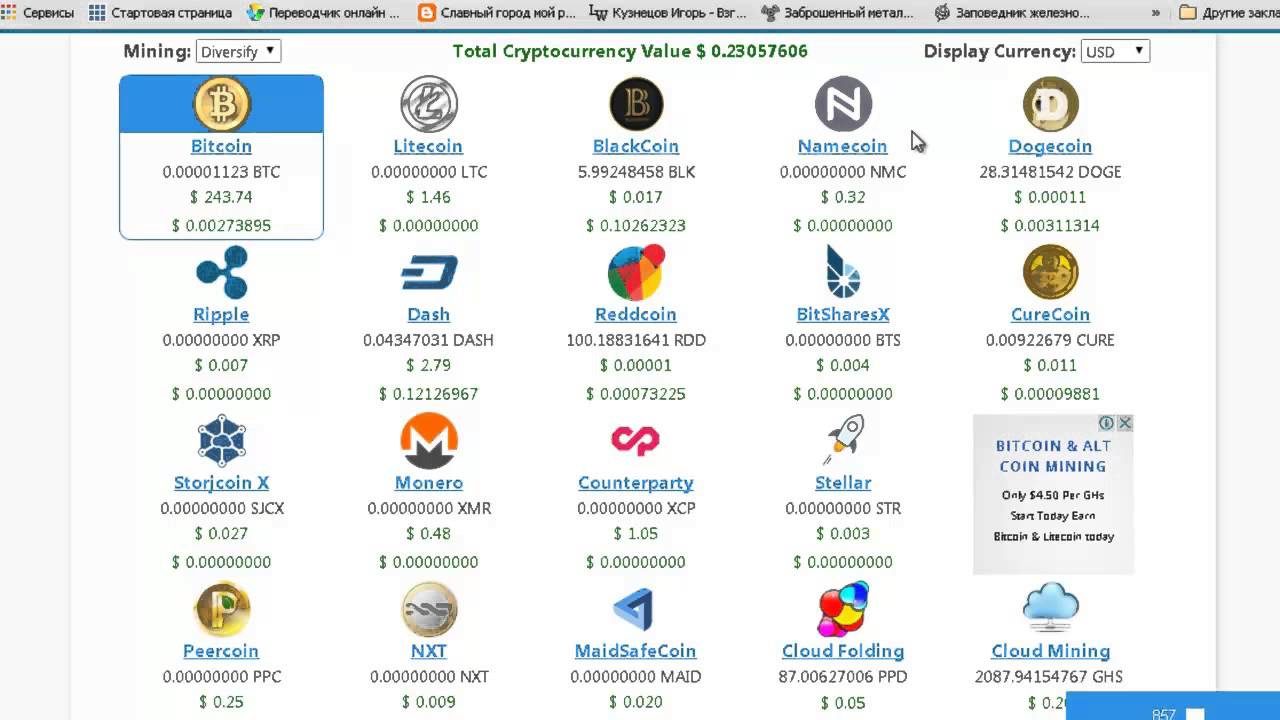
Task: Open the Counterparty link
Action: pyautogui.click(x=636, y=482)
